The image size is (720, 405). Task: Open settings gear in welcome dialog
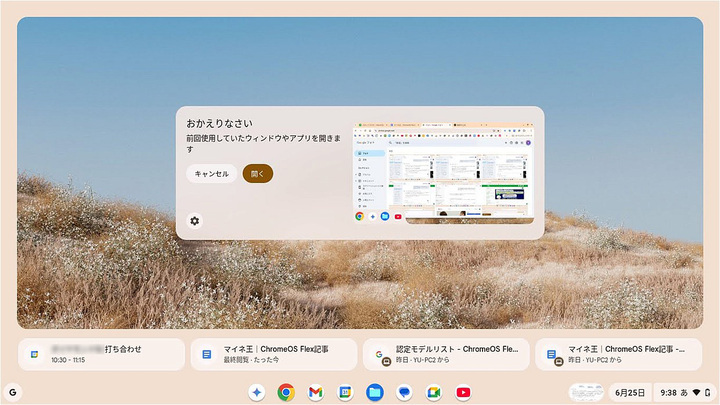click(x=195, y=221)
